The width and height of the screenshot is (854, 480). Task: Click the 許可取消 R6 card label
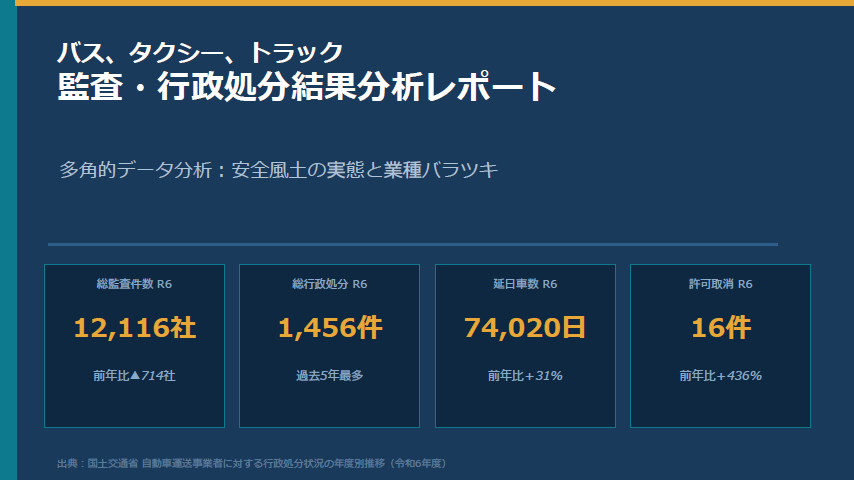pyautogui.click(x=720, y=284)
